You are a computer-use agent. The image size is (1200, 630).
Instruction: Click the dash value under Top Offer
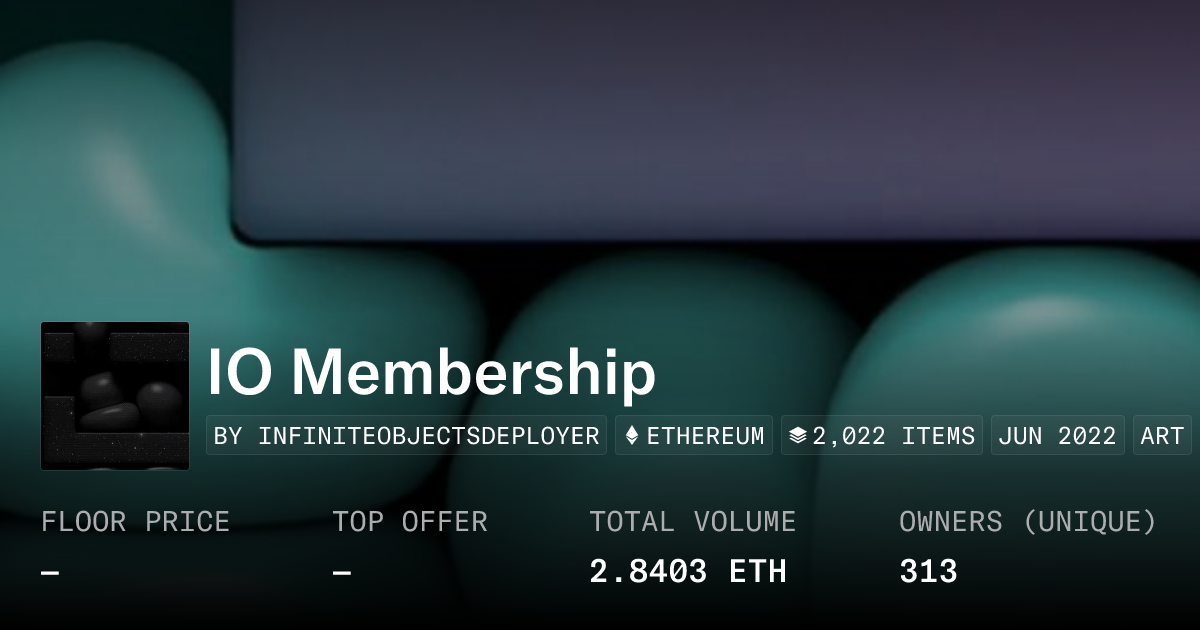tap(342, 573)
